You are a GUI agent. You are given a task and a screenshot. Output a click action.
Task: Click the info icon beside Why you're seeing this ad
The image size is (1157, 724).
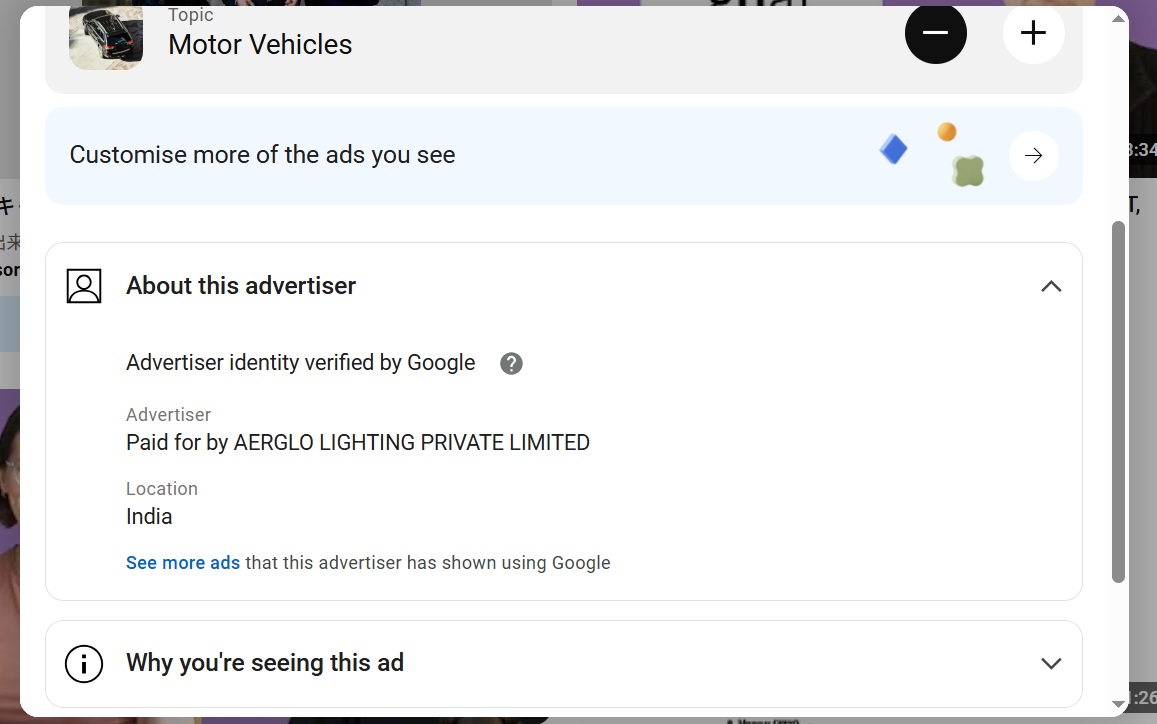coord(84,663)
